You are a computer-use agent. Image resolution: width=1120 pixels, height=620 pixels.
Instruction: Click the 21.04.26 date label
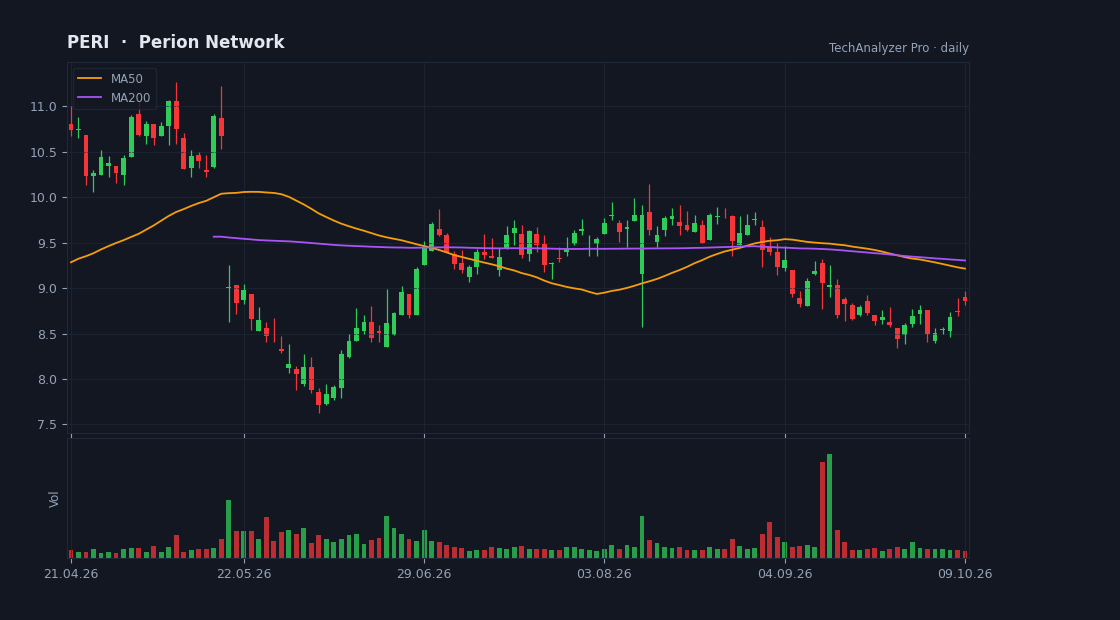tap(71, 574)
